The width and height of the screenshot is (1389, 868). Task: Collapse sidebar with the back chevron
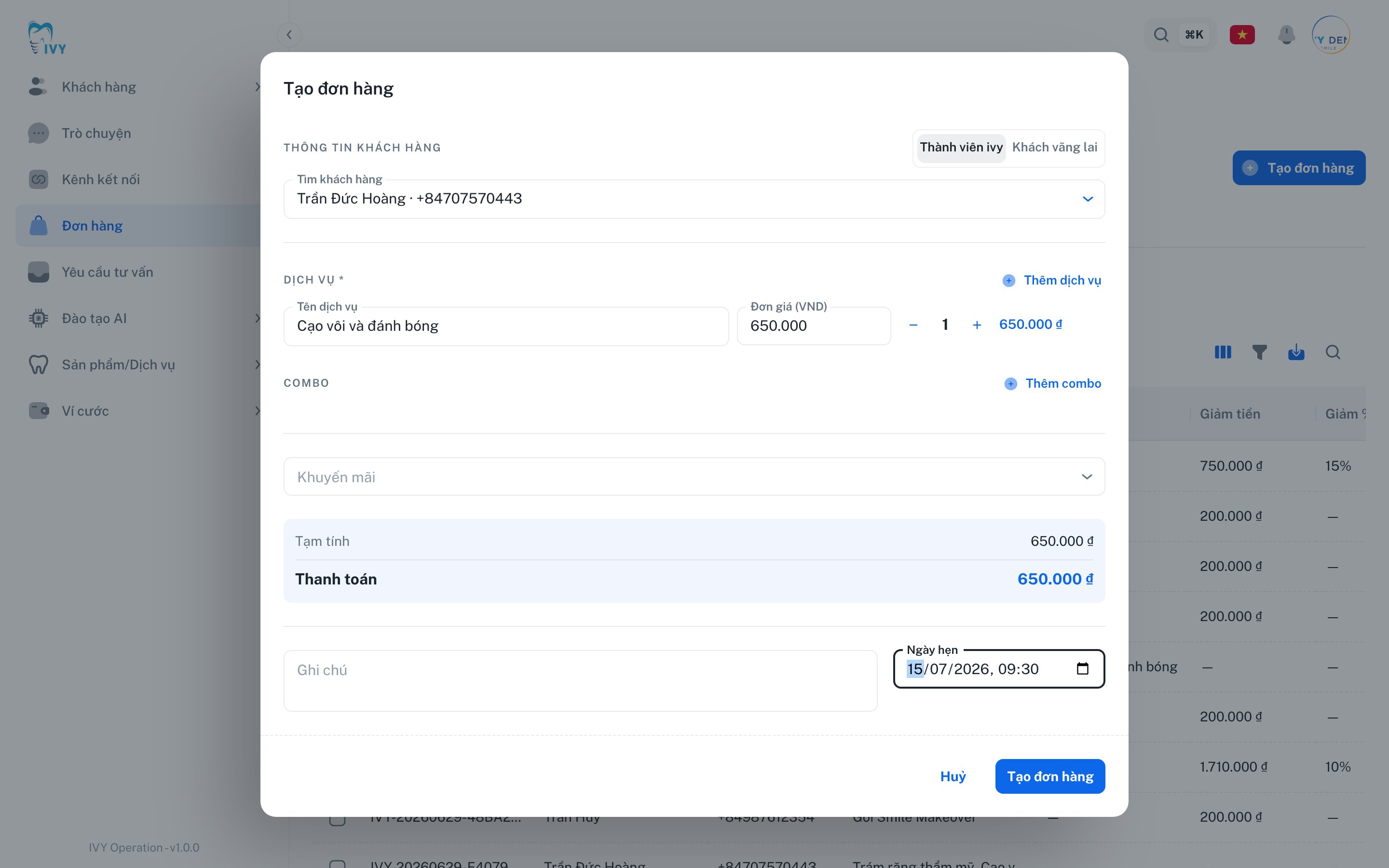[x=289, y=34]
